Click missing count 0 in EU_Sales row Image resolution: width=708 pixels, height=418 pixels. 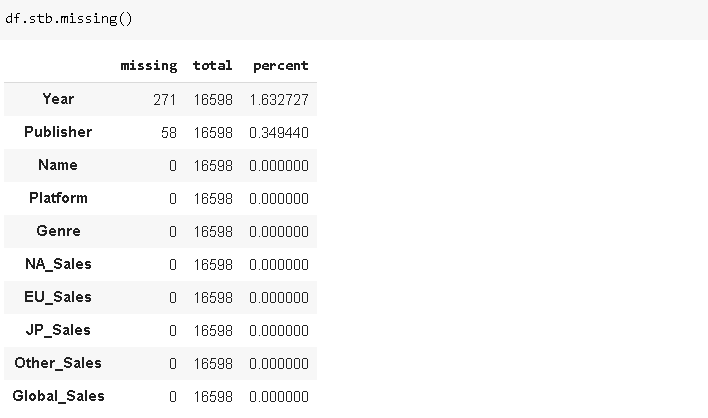[x=172, y=297]
